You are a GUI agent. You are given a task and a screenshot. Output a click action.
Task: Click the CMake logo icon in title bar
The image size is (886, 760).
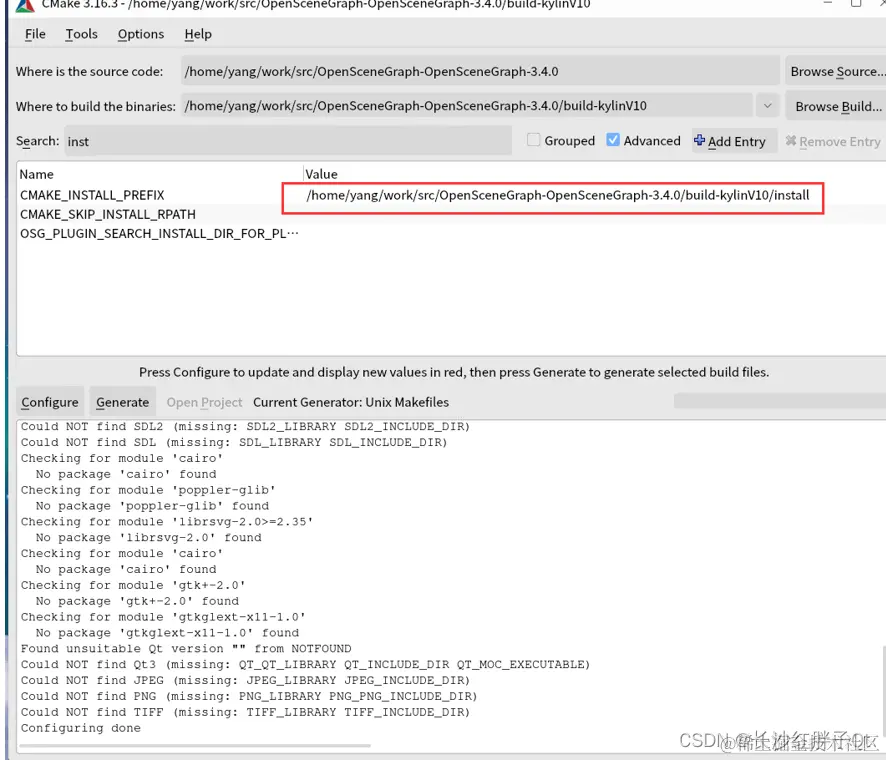point(25,5)
